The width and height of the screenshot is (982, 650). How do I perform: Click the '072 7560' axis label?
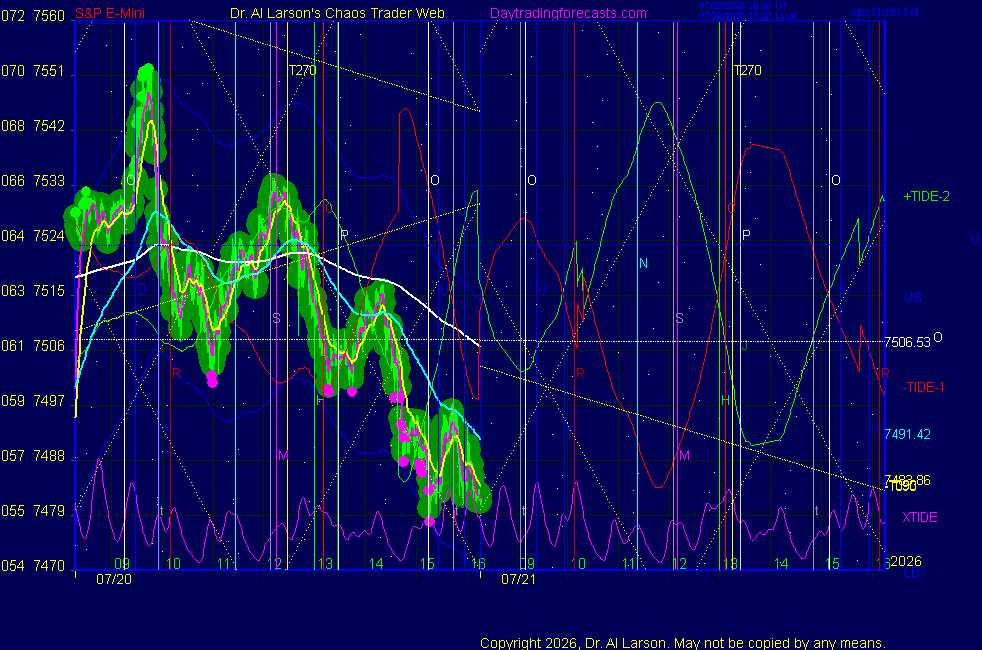coord(33,16)
